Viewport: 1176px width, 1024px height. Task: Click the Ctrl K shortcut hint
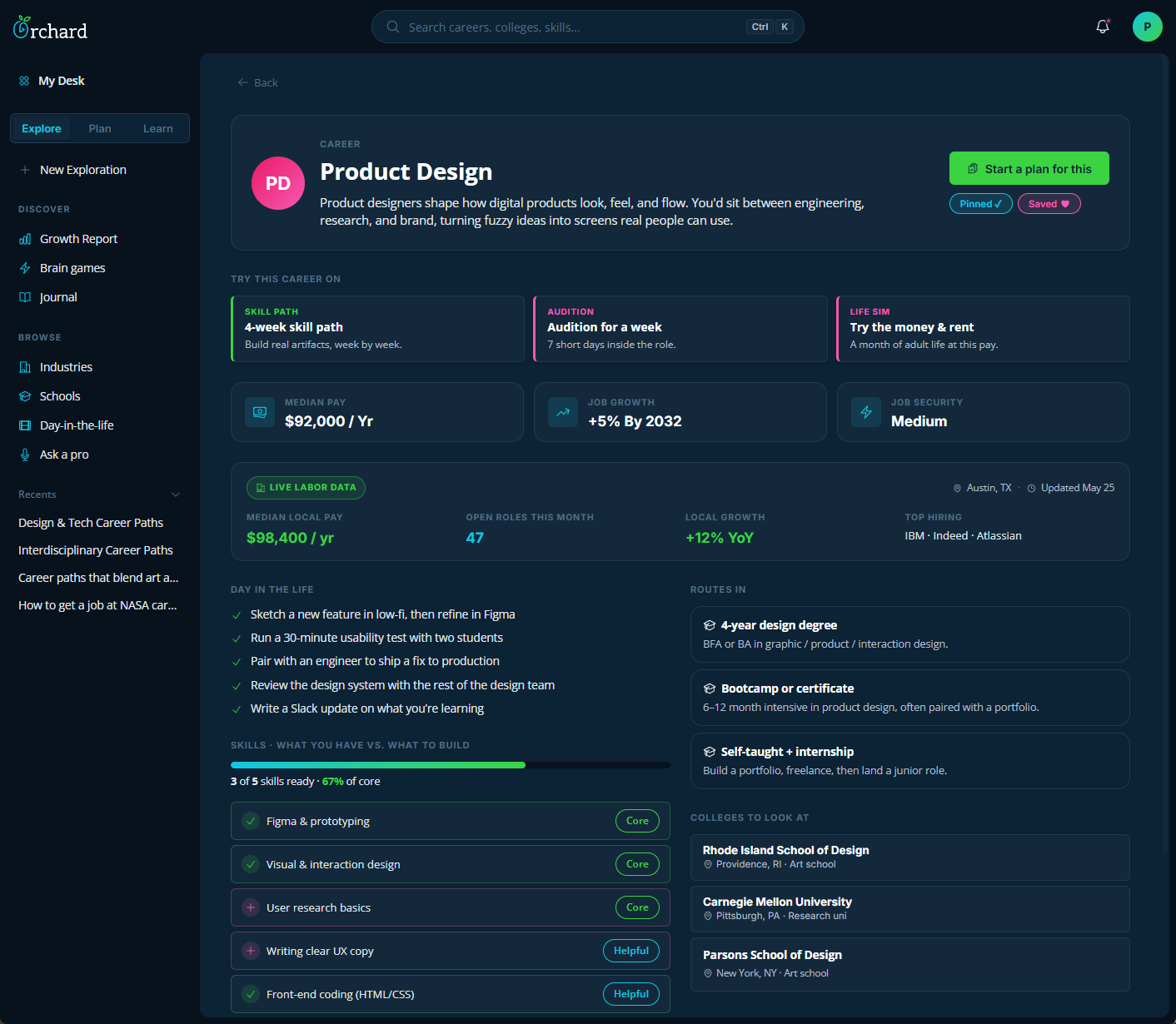[770, 27]
